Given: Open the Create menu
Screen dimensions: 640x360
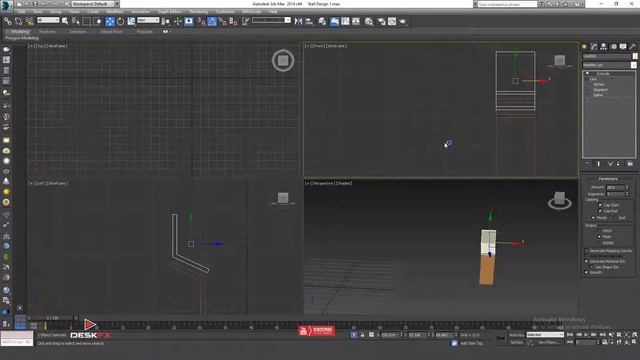Looking at the screenshot, I should coord(93,12).
